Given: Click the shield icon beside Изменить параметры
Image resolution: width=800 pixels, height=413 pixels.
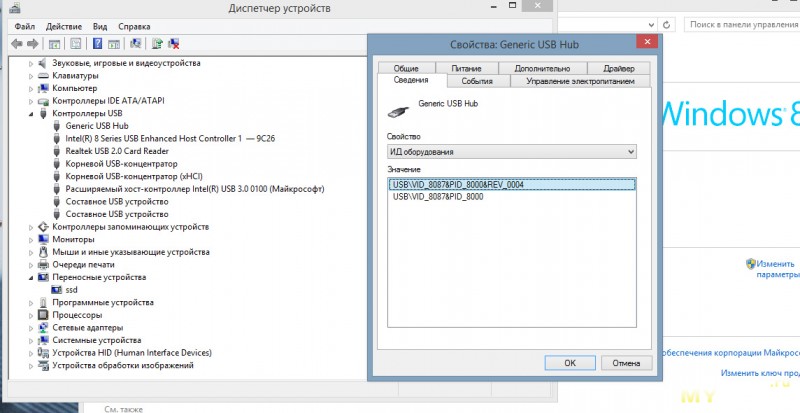Looking at the screenshot, I should tap(751, 264).
